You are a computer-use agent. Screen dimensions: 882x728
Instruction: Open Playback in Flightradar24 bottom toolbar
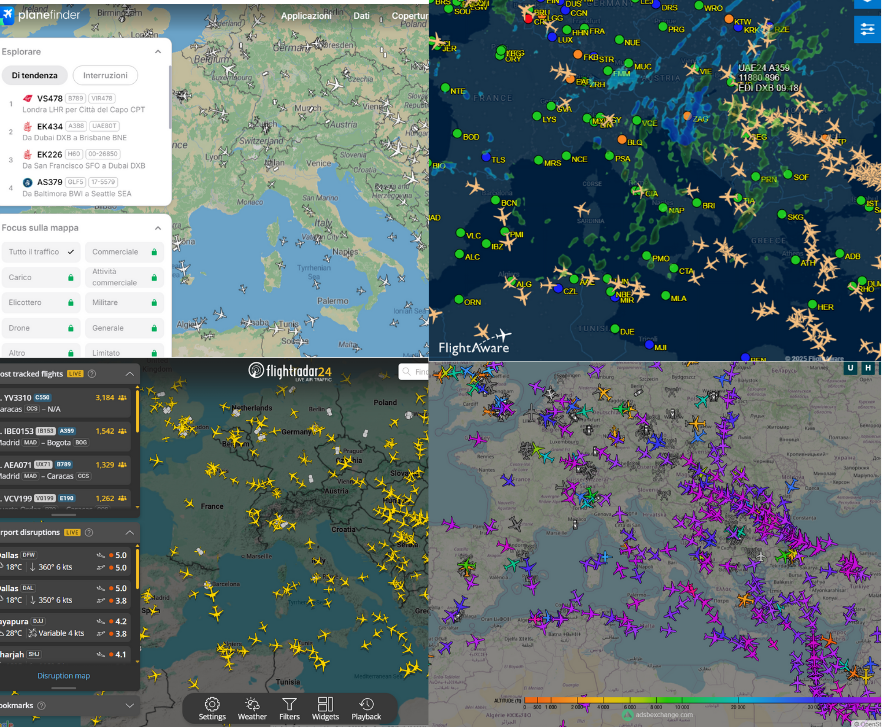366,709
